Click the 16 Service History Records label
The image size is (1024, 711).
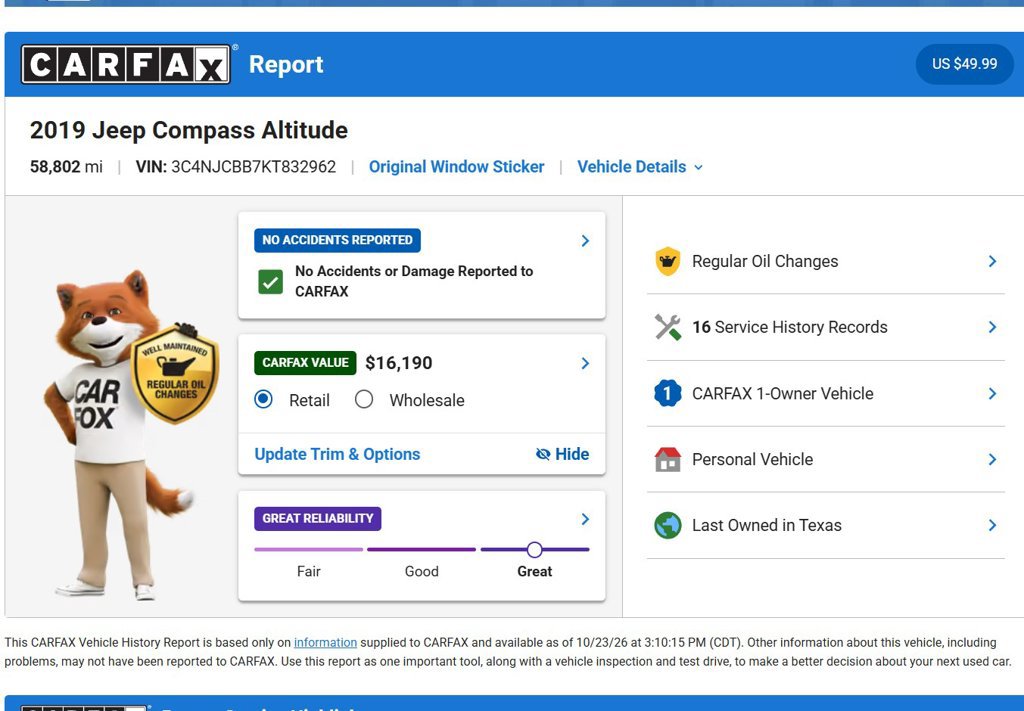790,327
